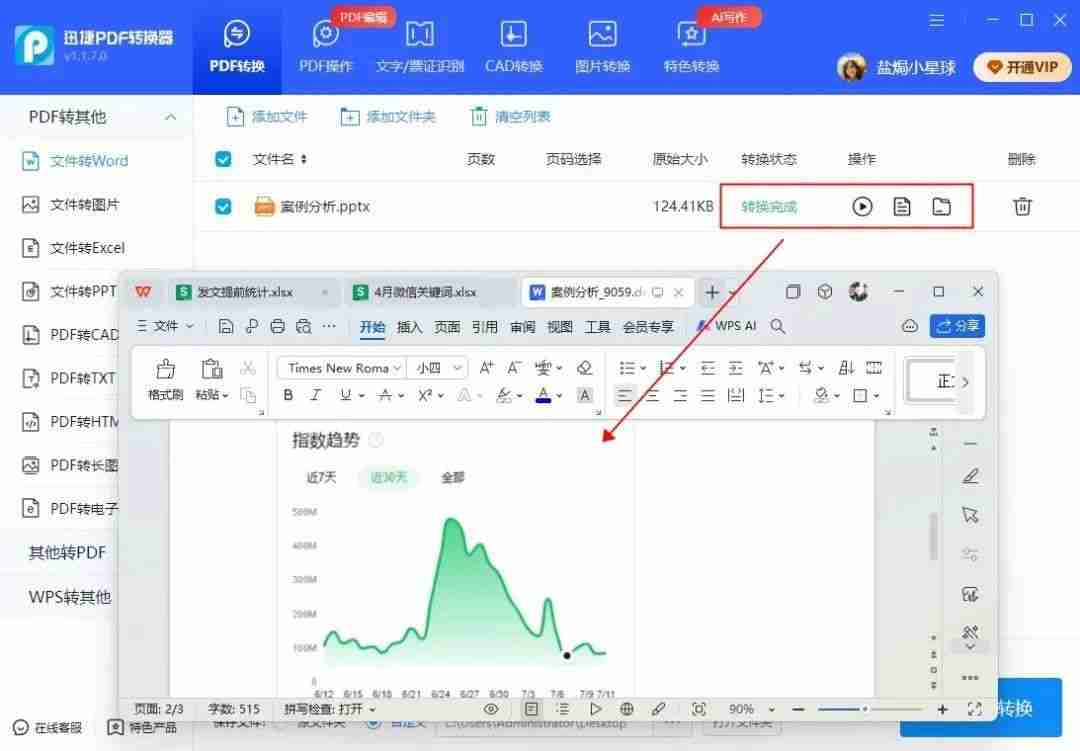Select the Bold formatting icon
Image resolution: width=1080 pixels, height=751 pixels.
coord(288,394)
